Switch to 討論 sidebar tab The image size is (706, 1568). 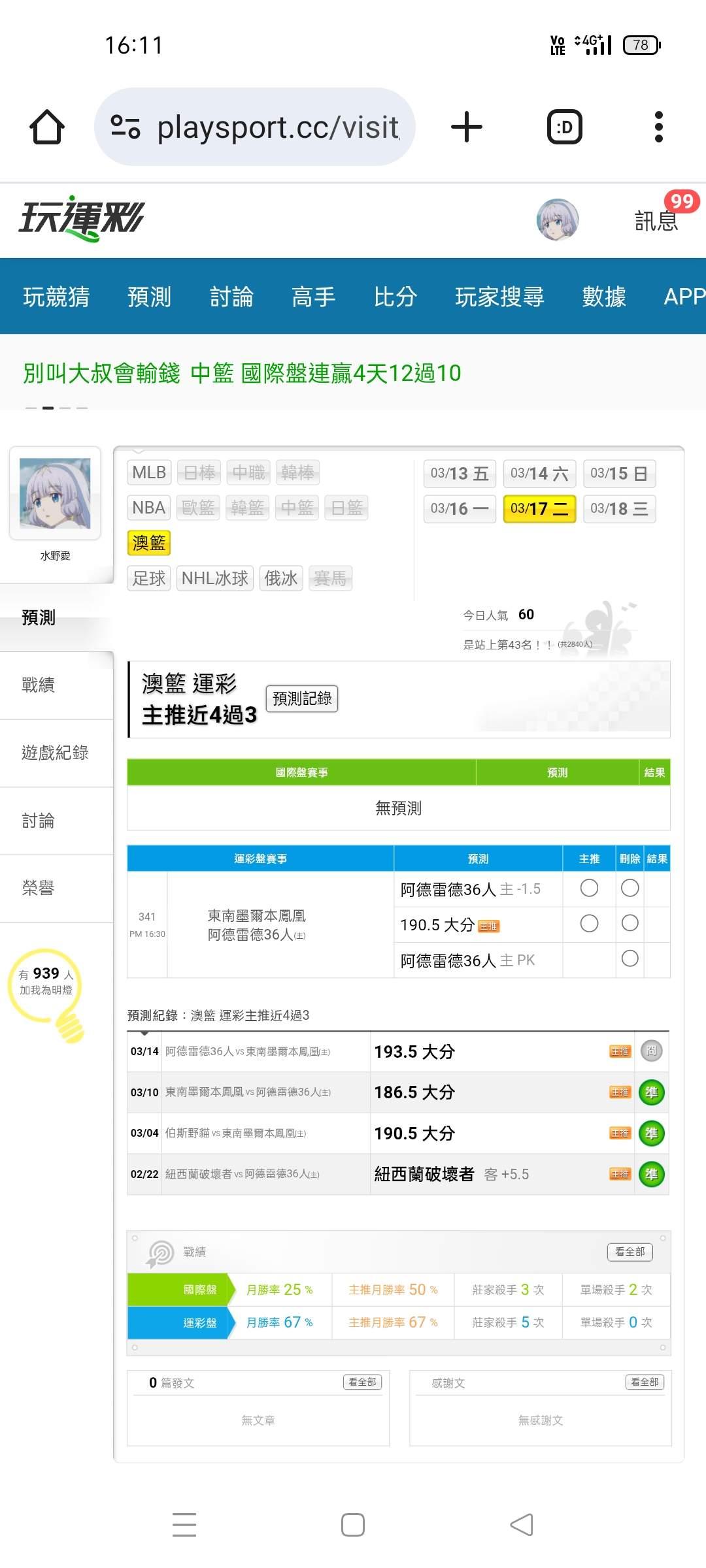[56, 821]
